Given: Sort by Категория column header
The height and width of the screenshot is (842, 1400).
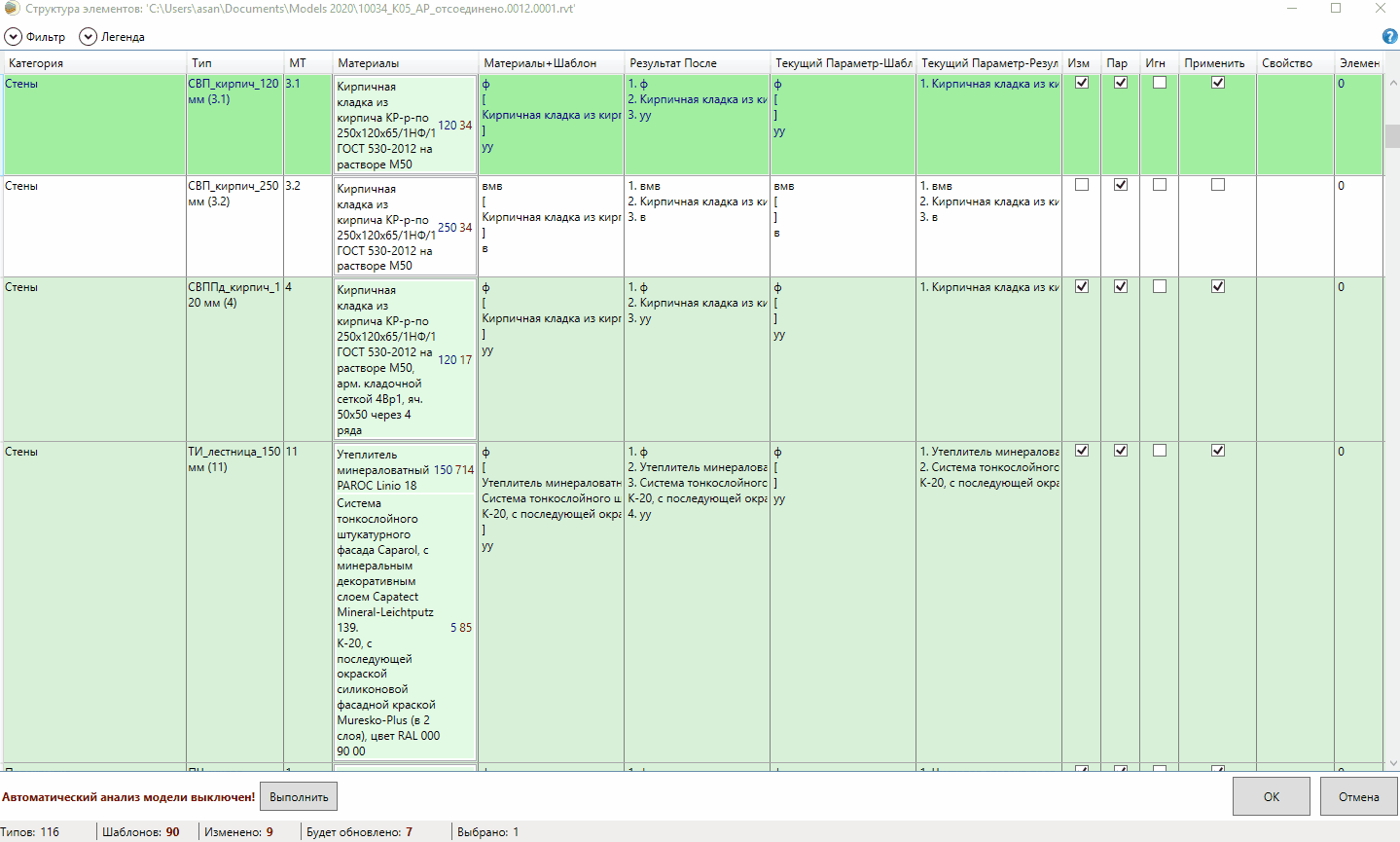Looking at the screenshot, I should tap(94, 63).
